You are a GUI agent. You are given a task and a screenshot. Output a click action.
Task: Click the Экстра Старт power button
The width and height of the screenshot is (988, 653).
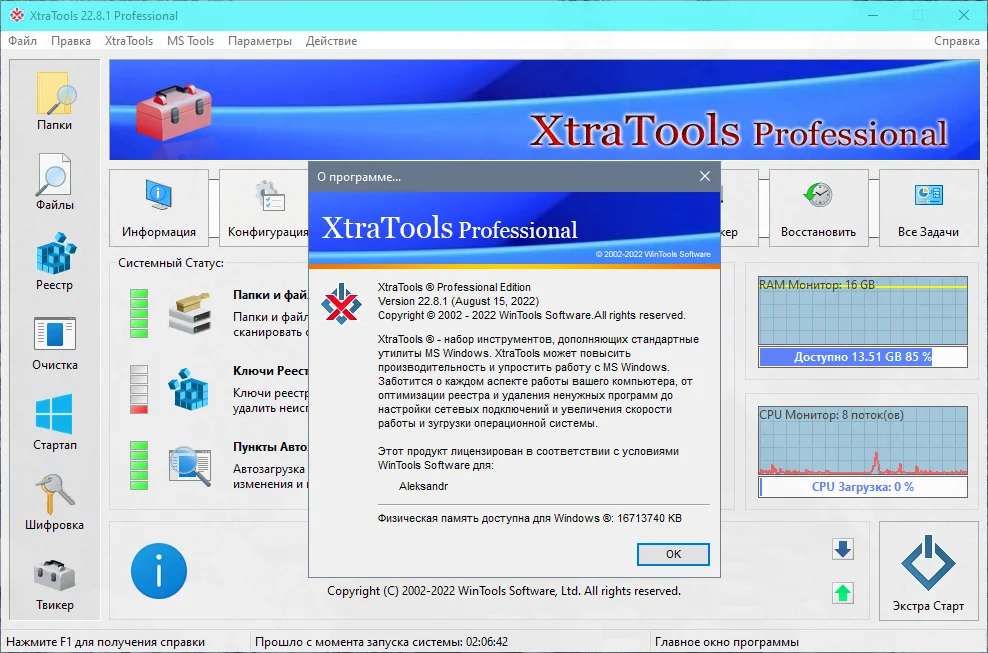coord(928,571)
